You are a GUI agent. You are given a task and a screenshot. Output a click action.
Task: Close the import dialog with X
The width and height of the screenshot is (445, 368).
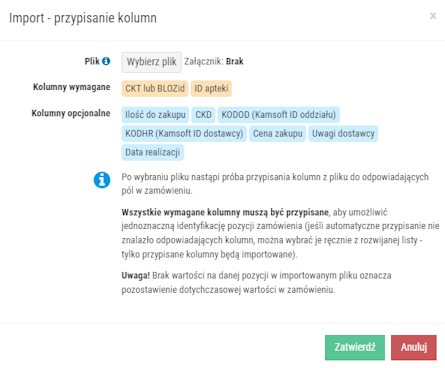point(433,16)
